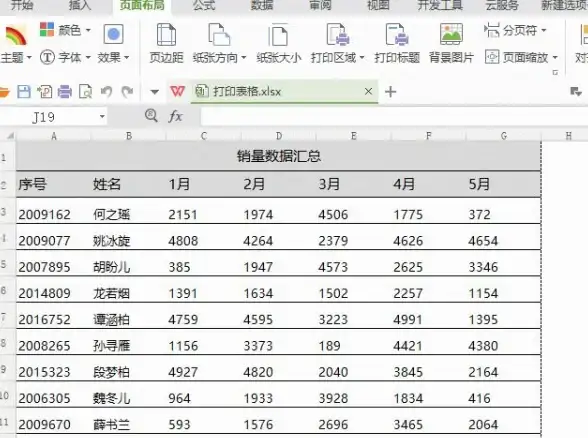
Task: Open the 字体 theme fonts menu
Action: [x=65, y=57]
